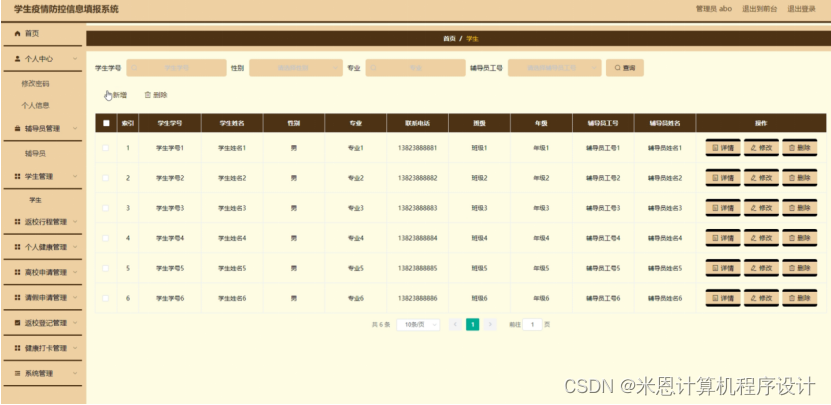
Task: Open 详情 icon for 学生学号5 row
Action: click(x=715, y=268)
